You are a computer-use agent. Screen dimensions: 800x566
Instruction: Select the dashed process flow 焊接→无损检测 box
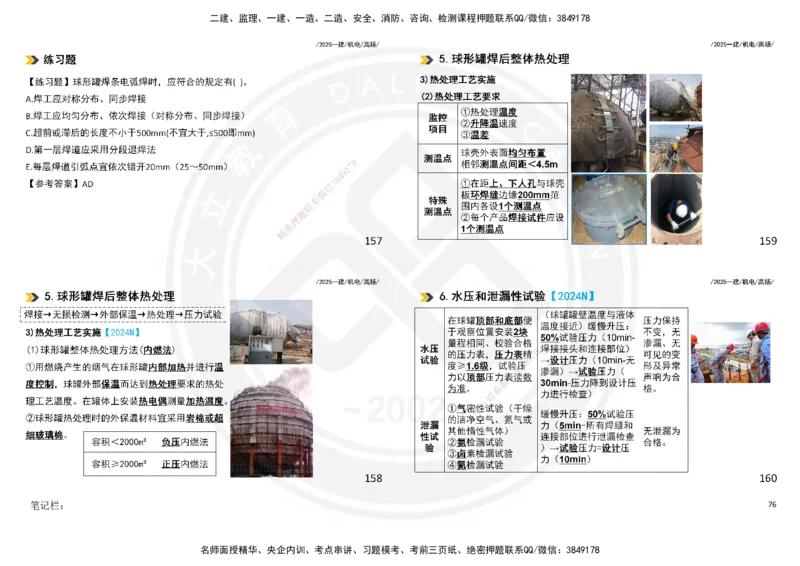(x=123, y=315)
